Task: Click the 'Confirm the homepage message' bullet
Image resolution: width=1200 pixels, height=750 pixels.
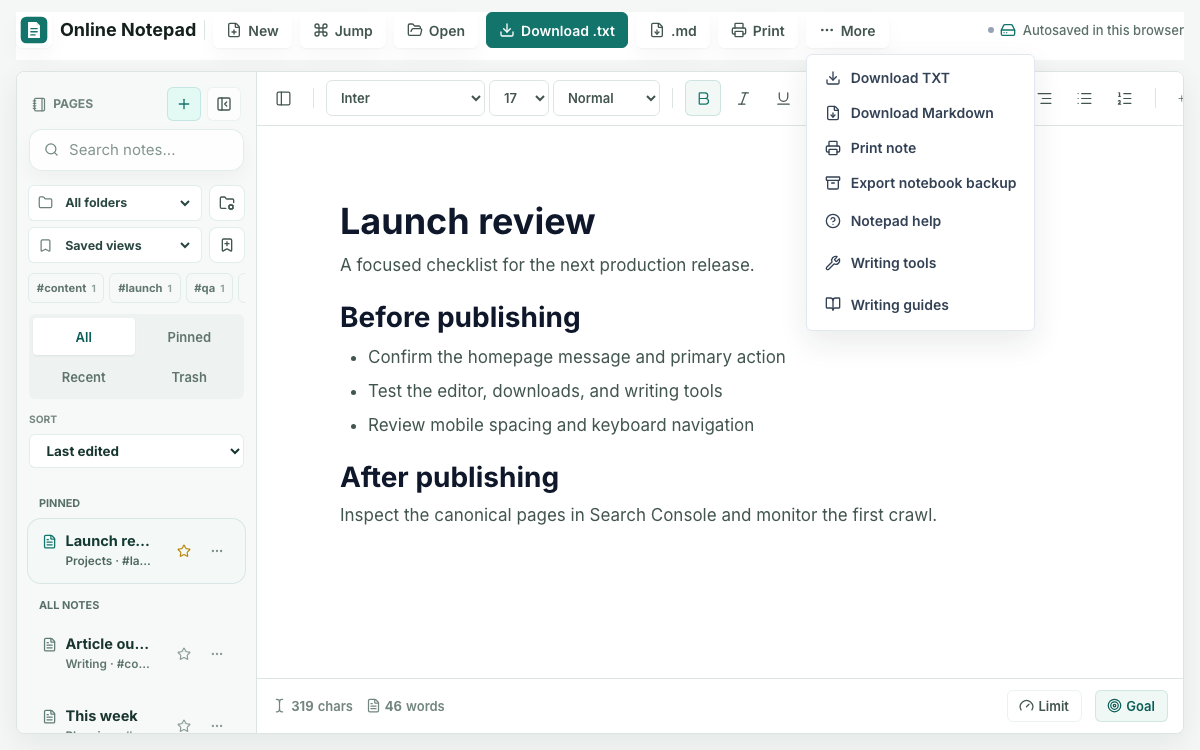Action: point(577,357)
